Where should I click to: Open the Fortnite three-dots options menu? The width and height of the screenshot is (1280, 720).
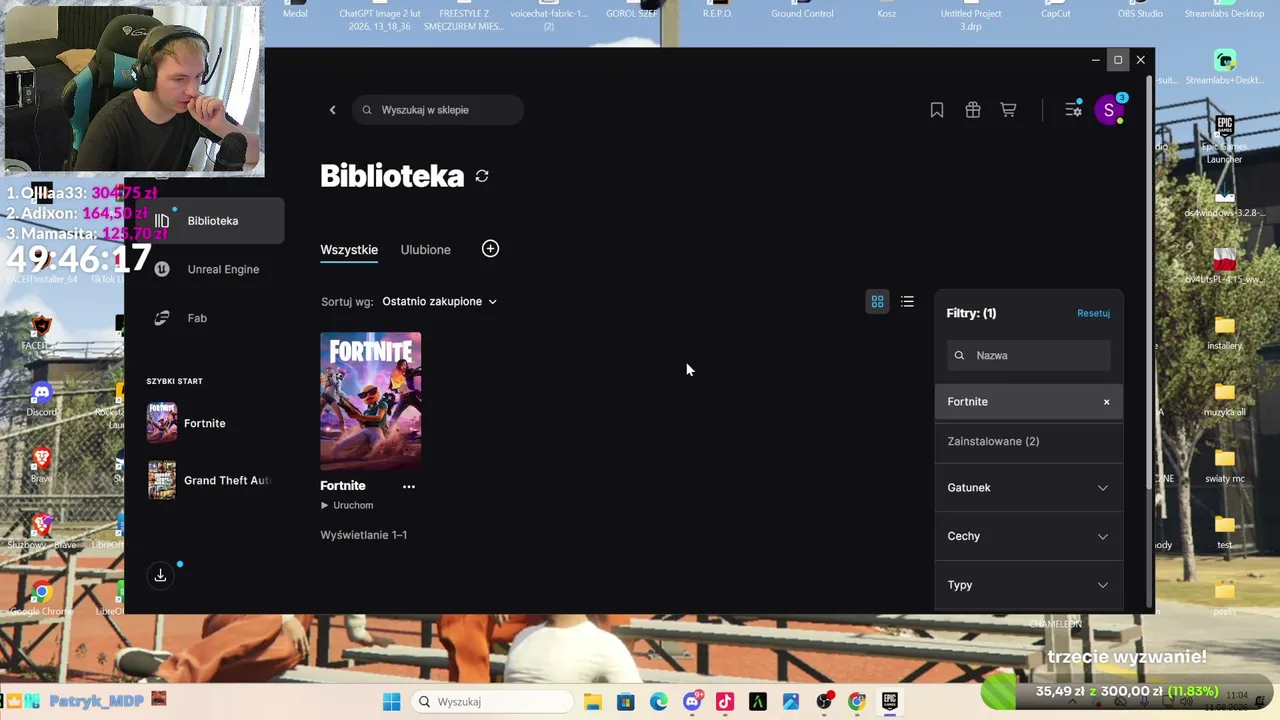tap(408, 486)
